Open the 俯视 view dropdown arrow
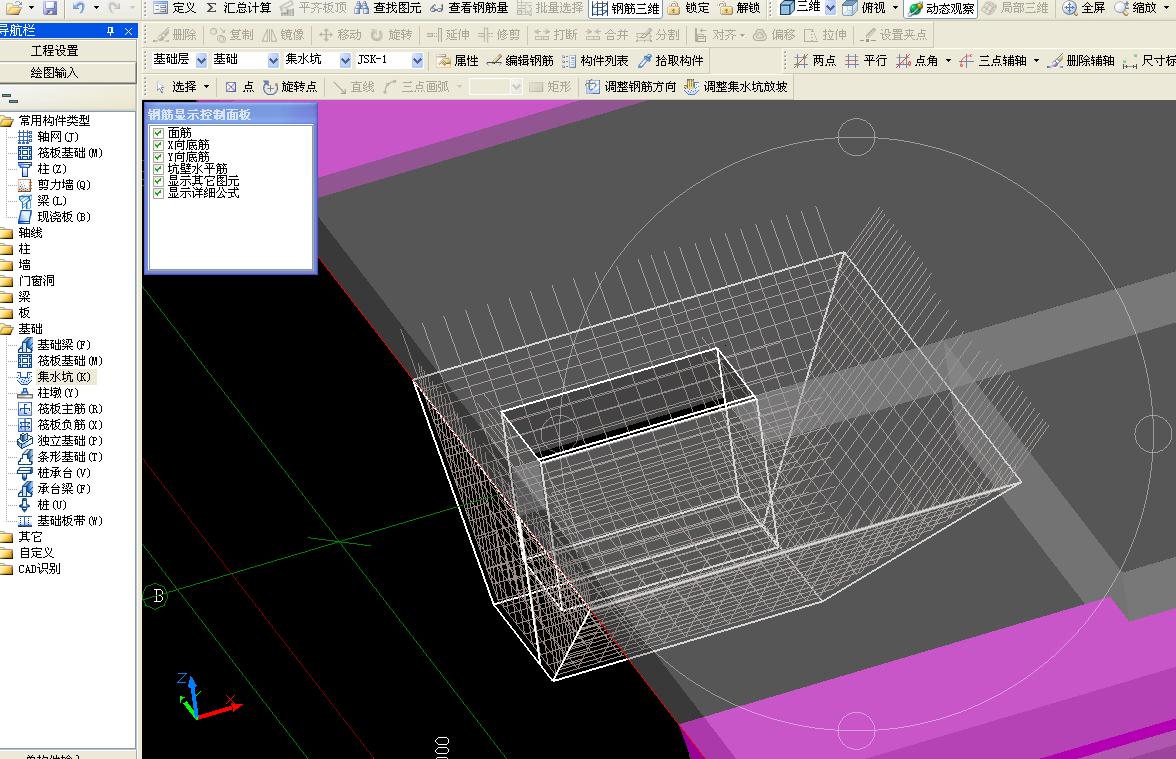 click(896, 8)
